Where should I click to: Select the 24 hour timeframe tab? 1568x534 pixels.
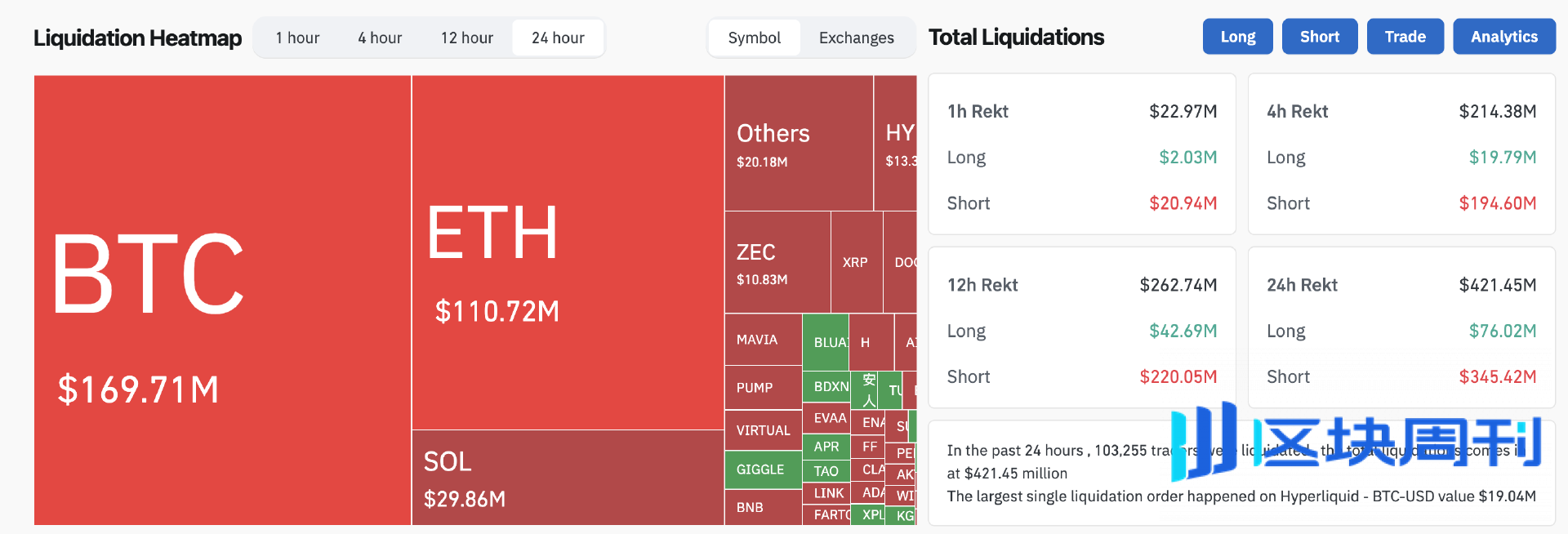point(558,38)
